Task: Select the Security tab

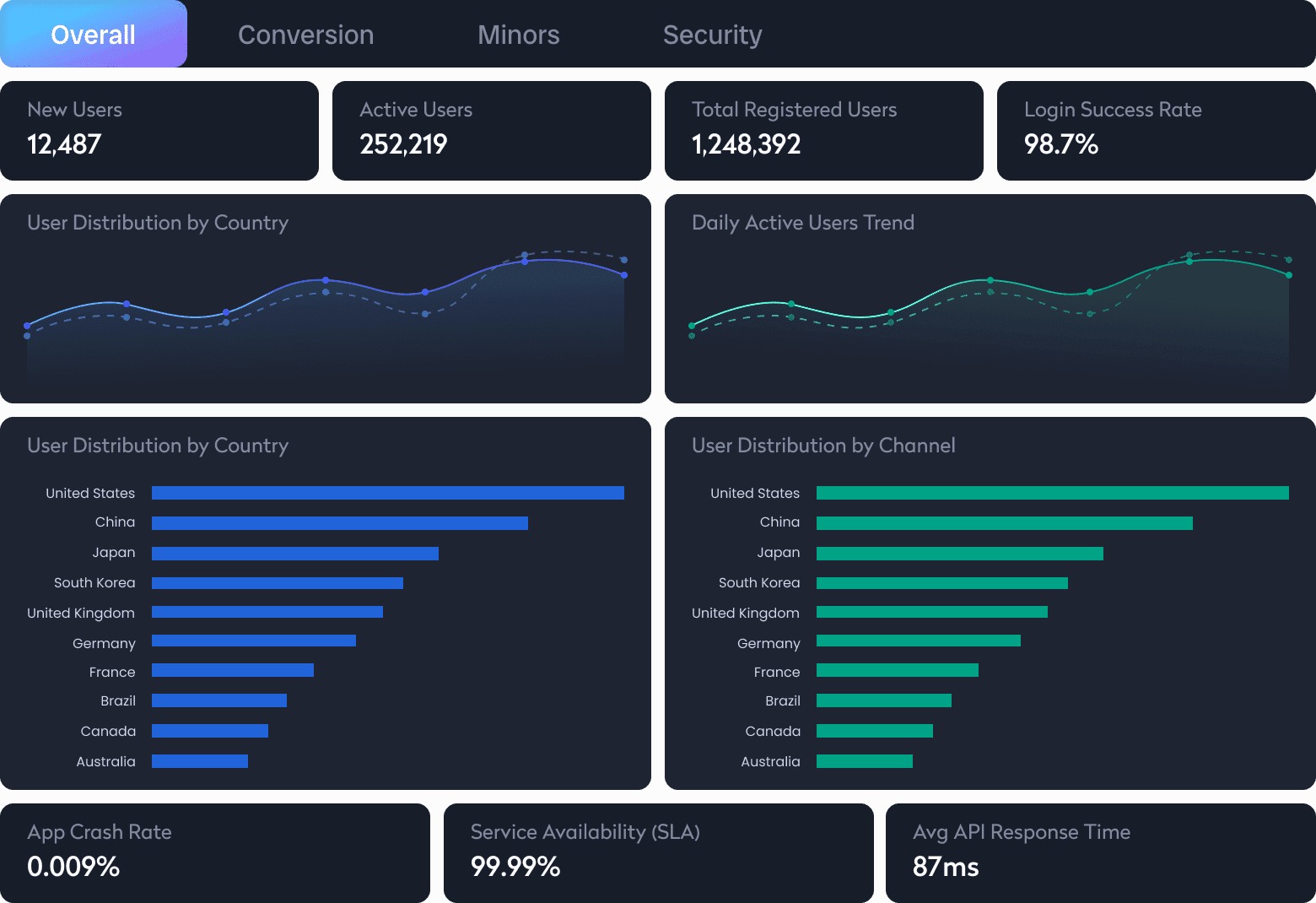Action: click(x=712, y=35)
